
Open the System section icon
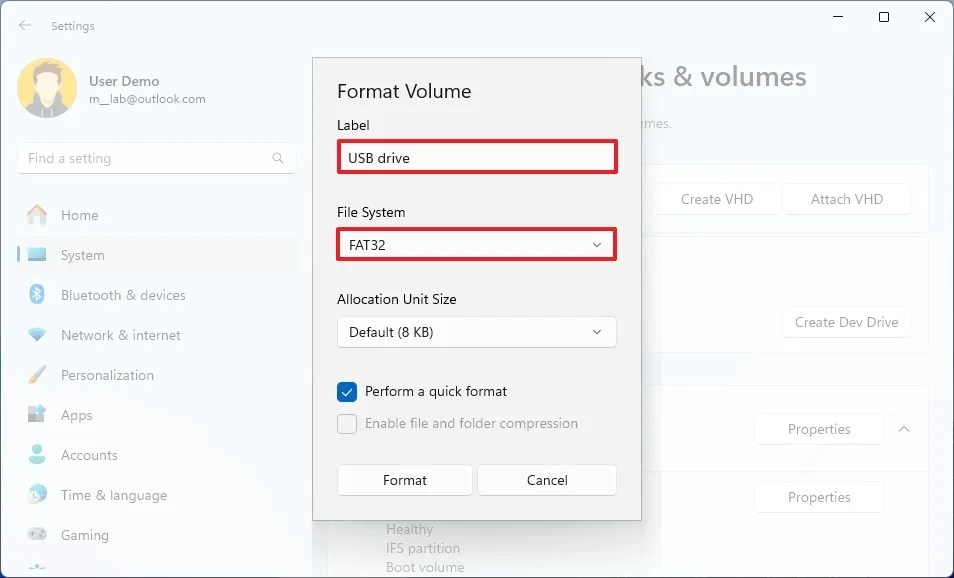click(x=37, y=254)
